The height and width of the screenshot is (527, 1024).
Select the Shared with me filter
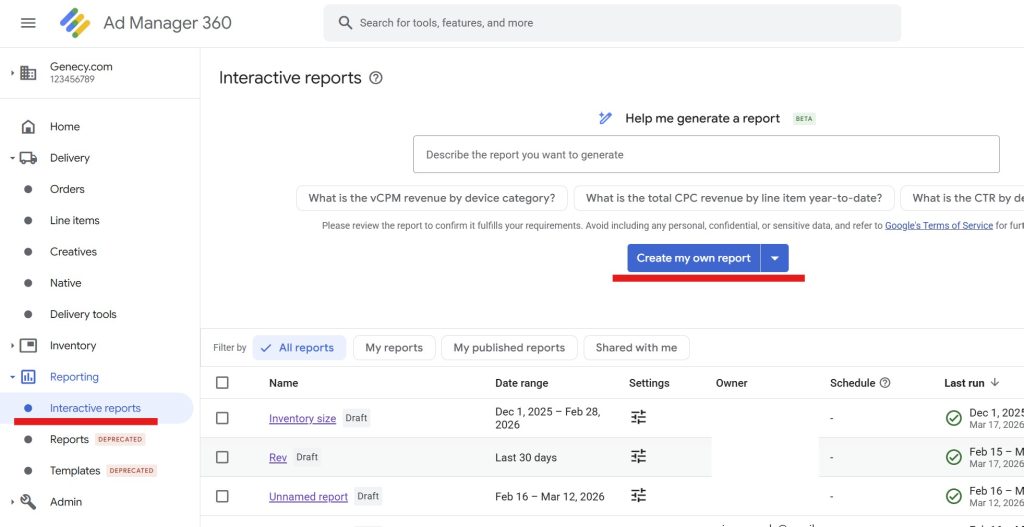pyautogui.click(x=636, y=348)
